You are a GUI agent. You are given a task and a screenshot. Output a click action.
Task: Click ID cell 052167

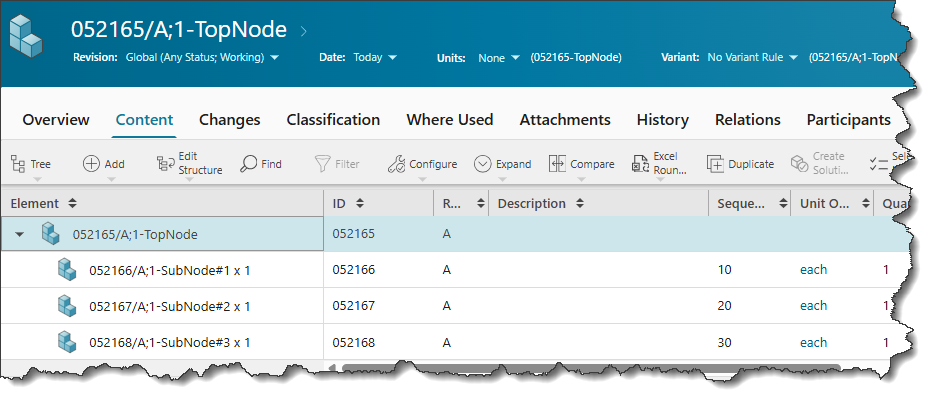354,306
